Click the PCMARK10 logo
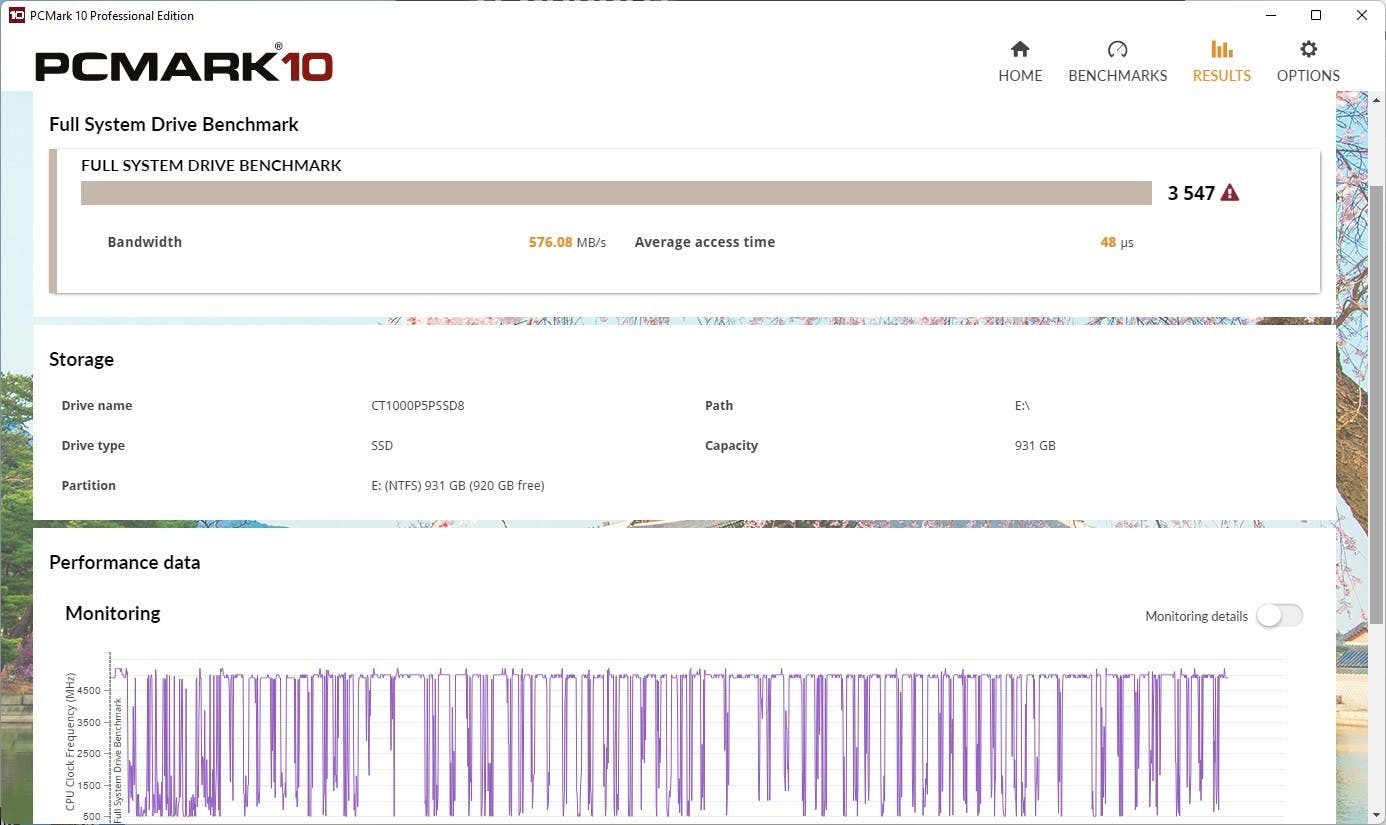The width and height of the screenshot is (1386, 825). click(184, 64)
